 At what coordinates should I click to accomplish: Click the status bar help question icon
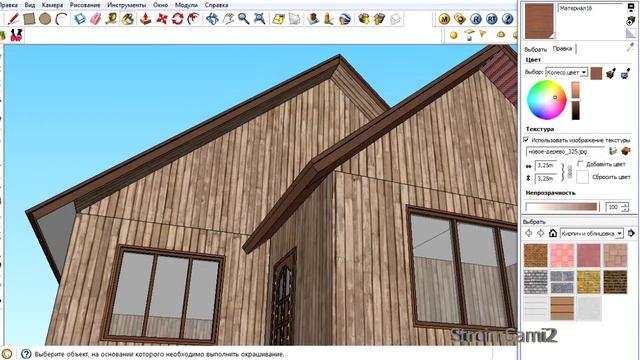26,354
